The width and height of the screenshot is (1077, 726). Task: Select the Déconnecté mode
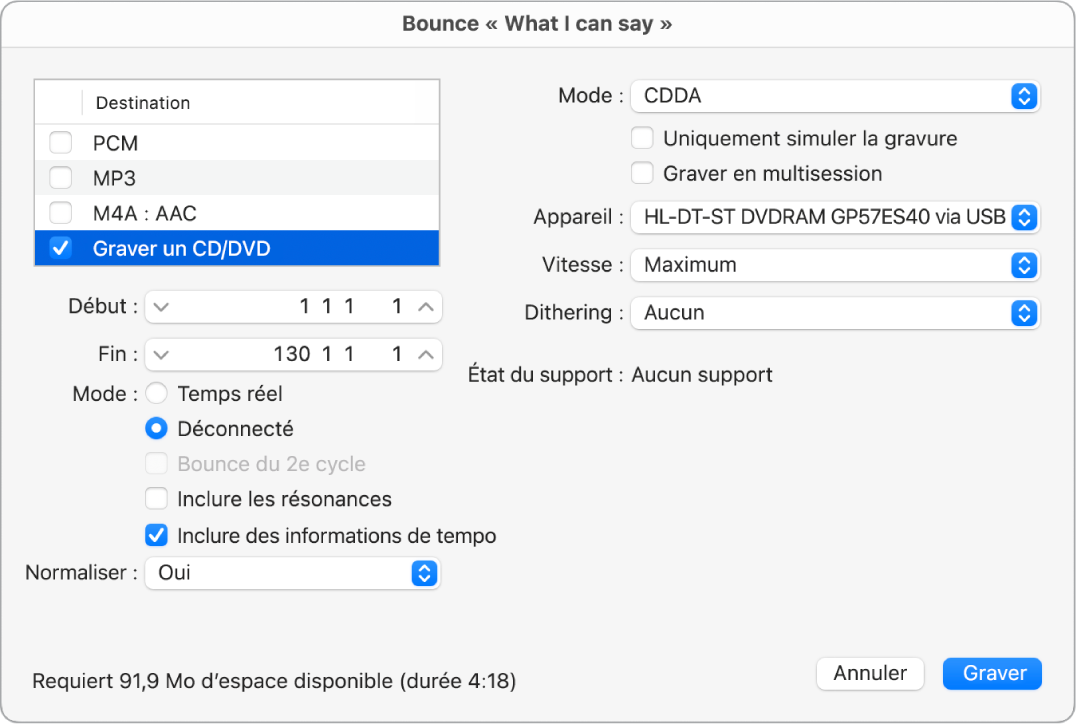click(157, 428)
